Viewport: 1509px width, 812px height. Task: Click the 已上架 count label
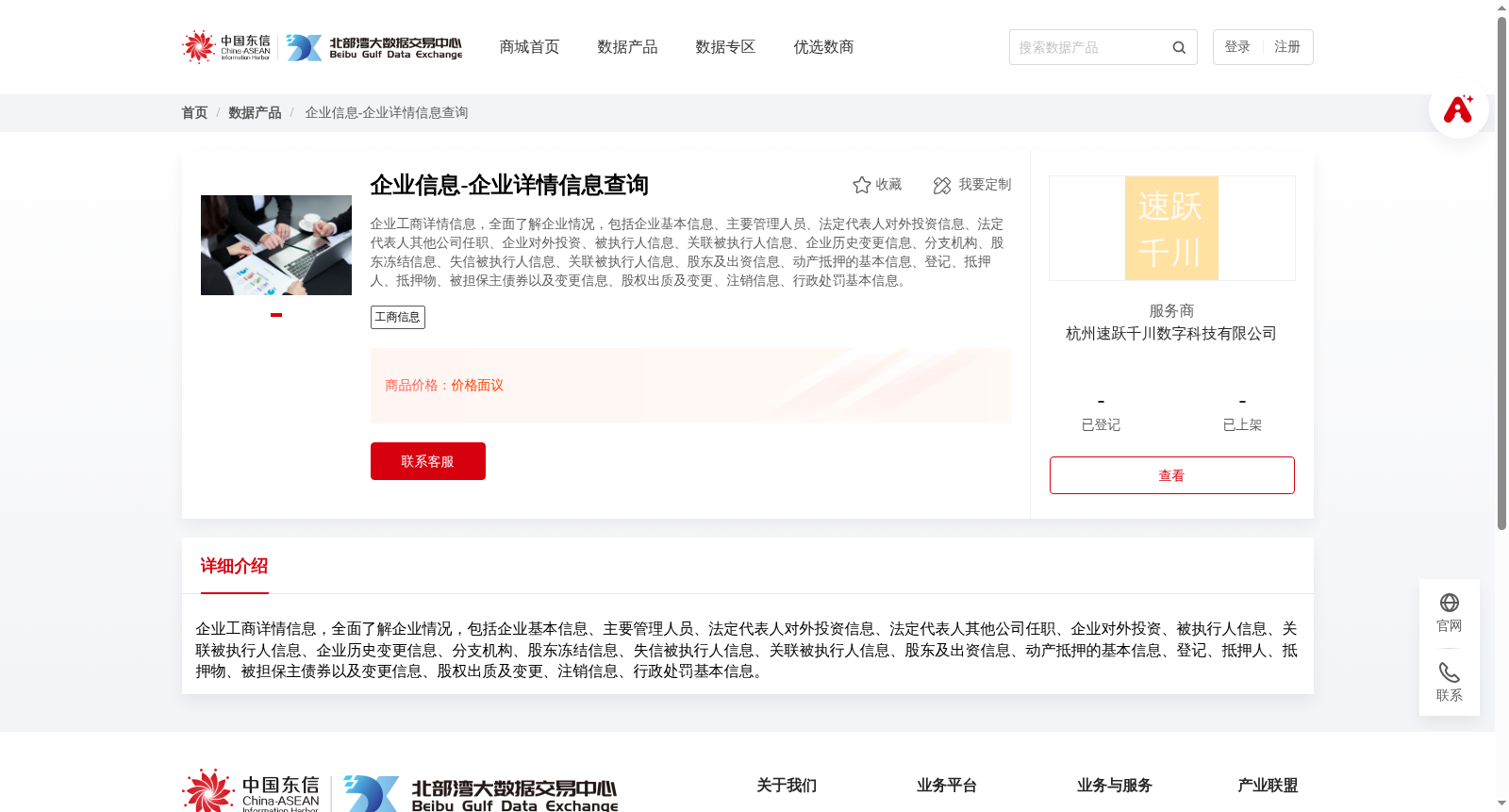(x=1242, y=425)
